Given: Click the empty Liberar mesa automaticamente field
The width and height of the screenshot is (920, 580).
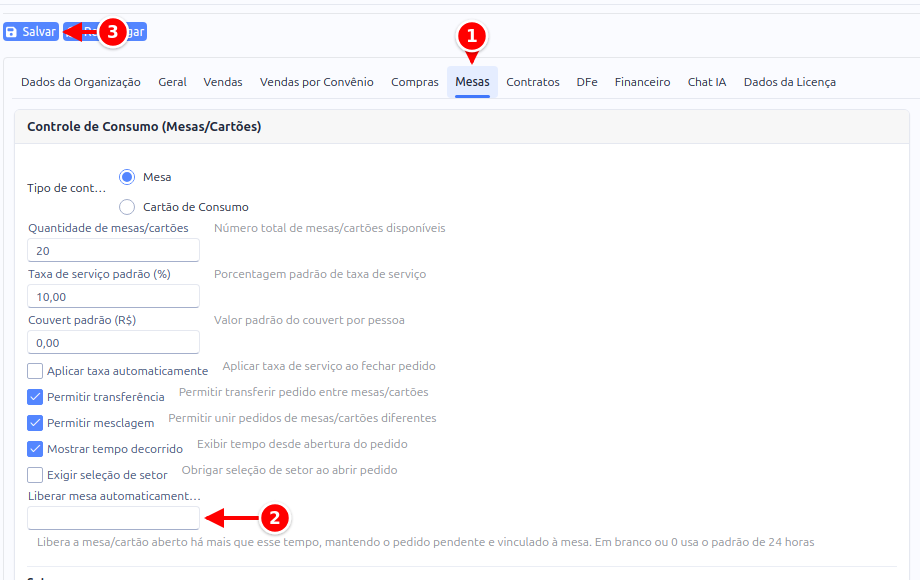Looking at the screenshot, I should tap(113, 518).
